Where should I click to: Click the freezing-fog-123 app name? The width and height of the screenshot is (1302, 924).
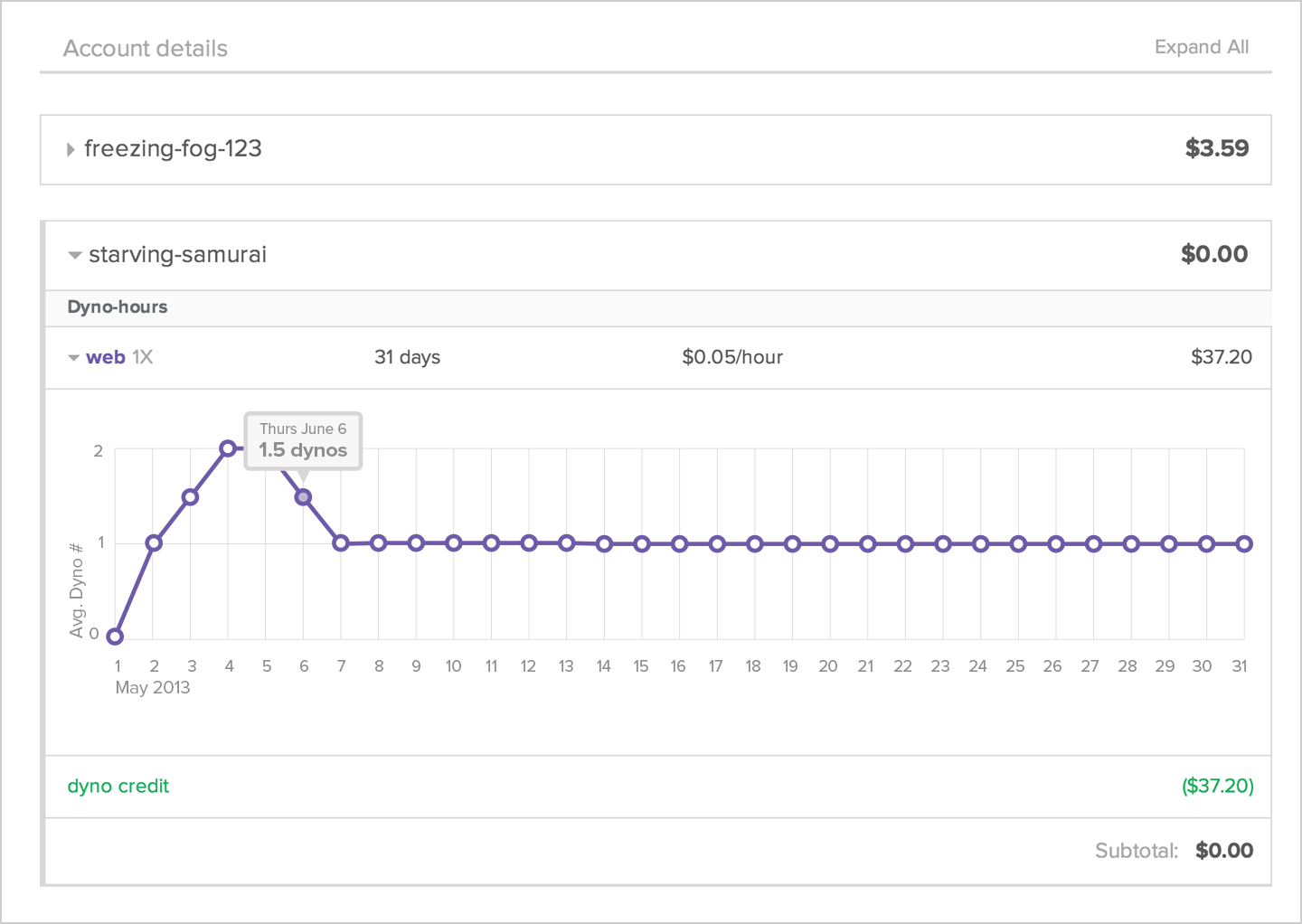[173, 149]
